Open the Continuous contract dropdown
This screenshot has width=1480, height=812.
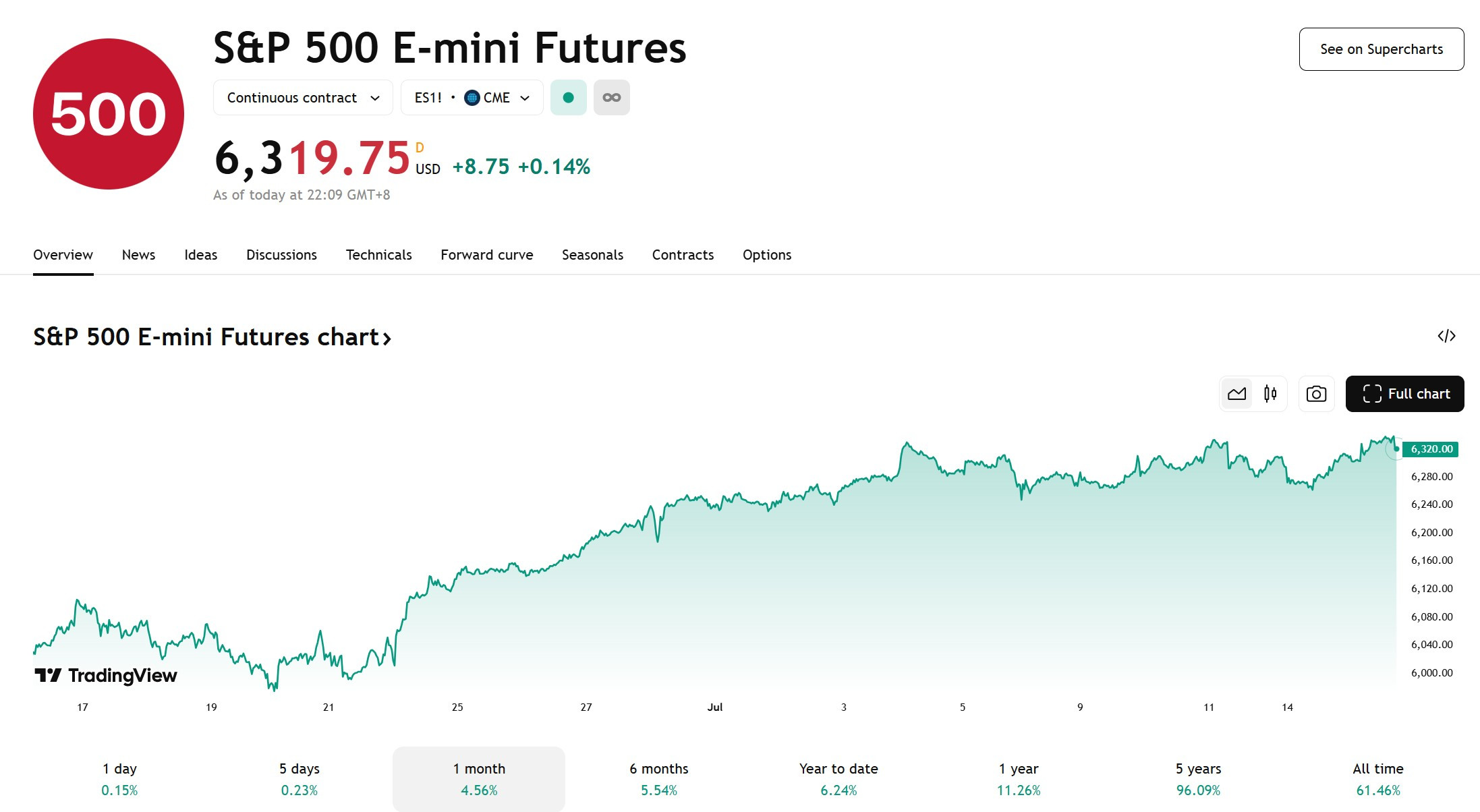pos(303,98)
